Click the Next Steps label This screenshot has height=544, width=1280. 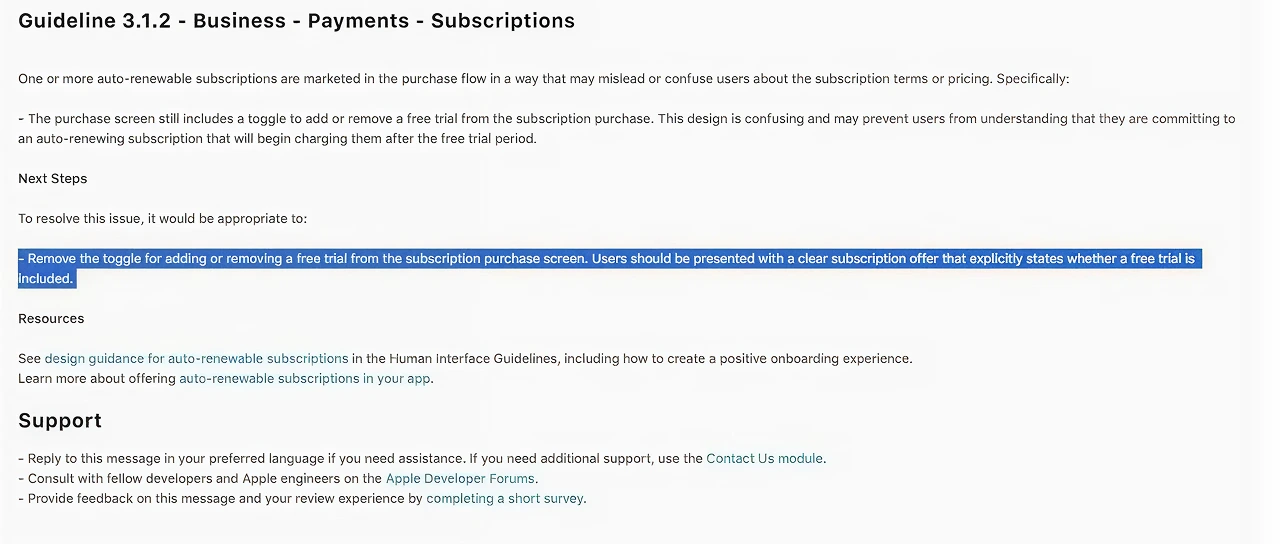pyautogui.click(x=53, y=178)
